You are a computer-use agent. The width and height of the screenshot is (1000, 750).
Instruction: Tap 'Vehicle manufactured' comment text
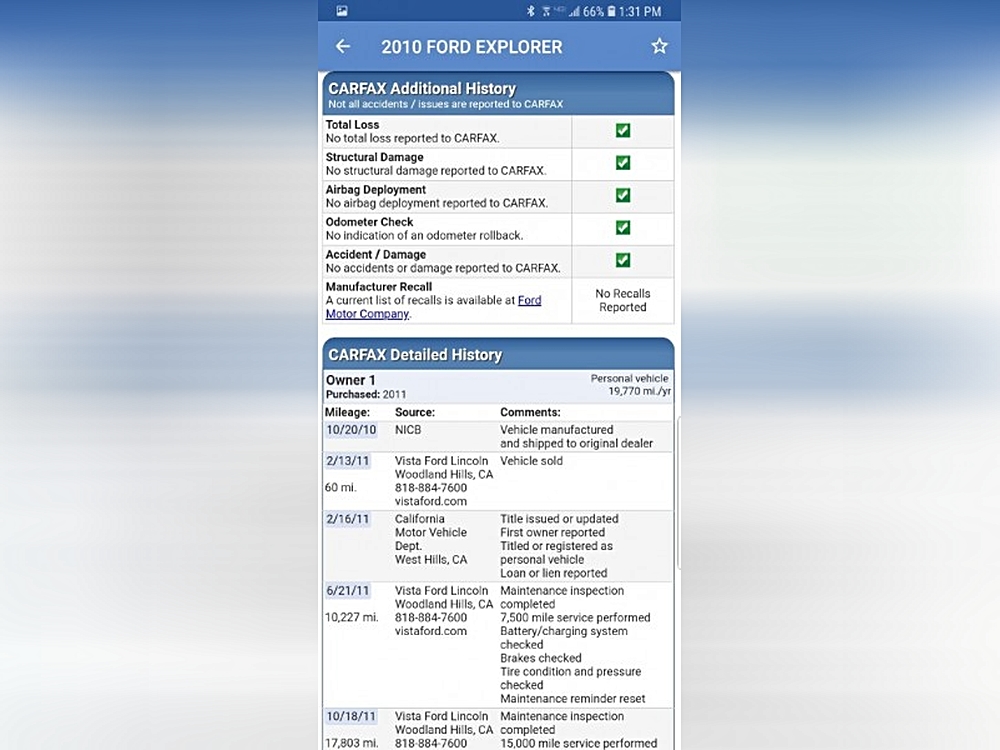click(557, 430)
